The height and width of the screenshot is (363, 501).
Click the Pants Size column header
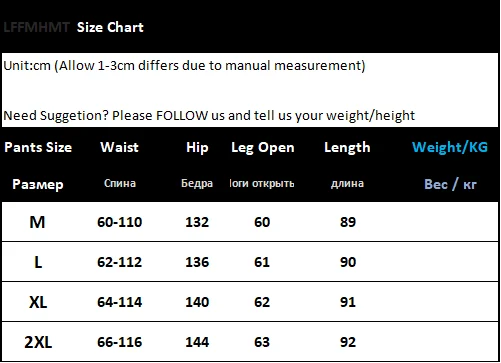(38, 147)
